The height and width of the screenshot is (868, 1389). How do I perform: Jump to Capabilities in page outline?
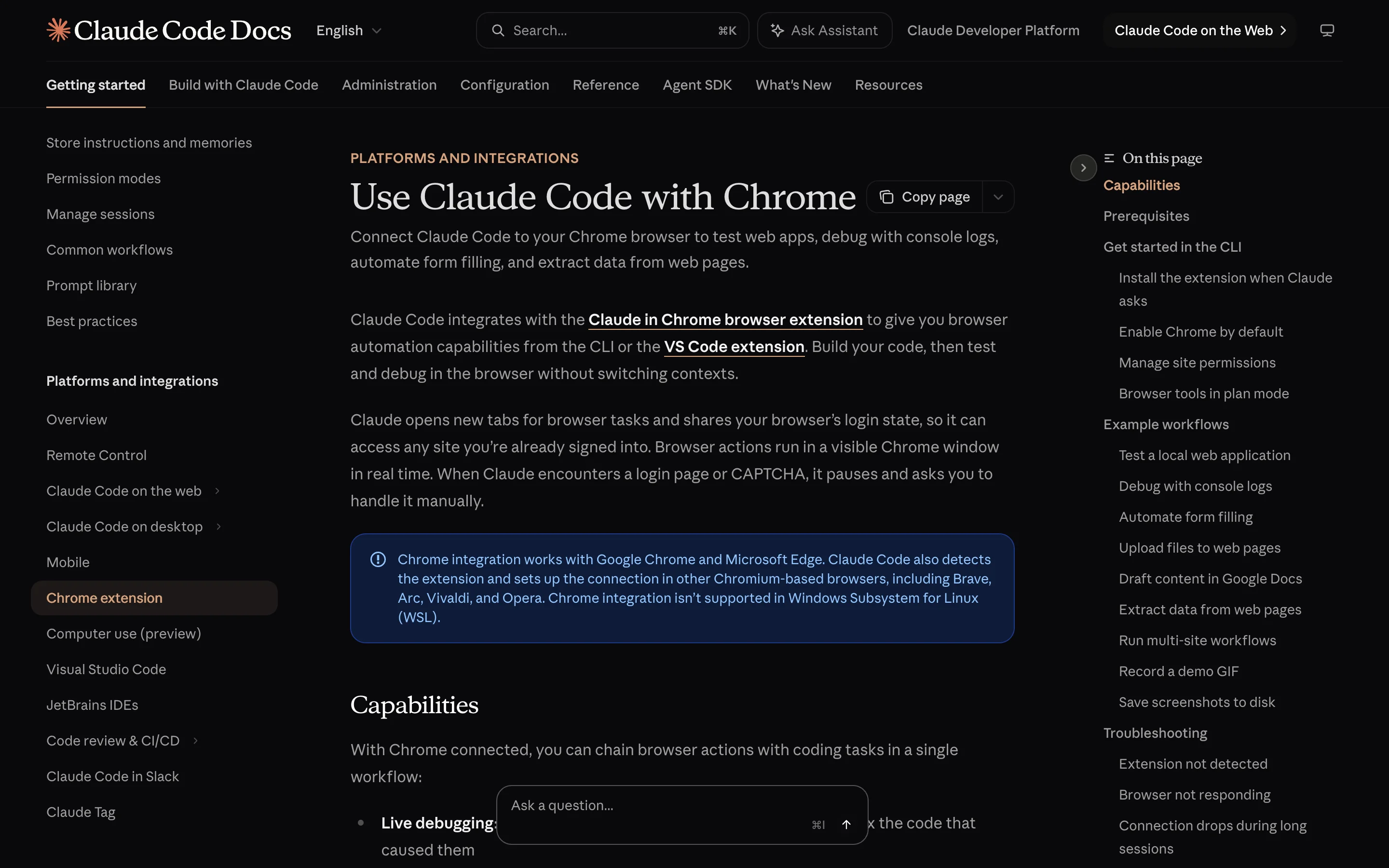coord(1142,185)
